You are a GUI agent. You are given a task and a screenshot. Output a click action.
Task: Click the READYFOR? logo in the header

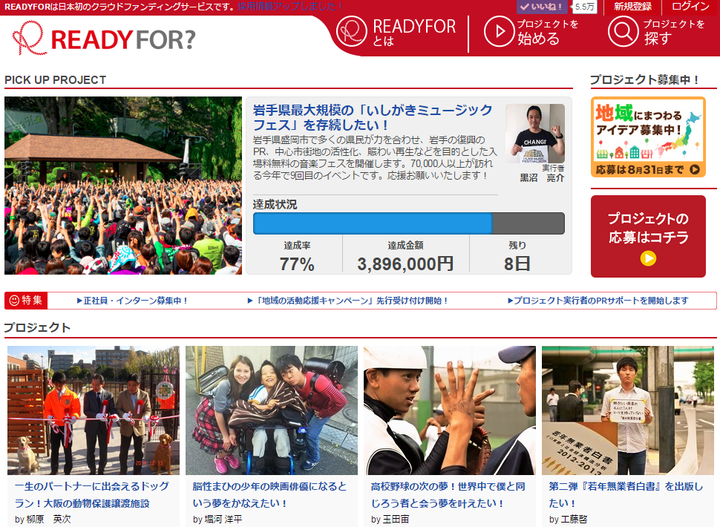point(104,39)
